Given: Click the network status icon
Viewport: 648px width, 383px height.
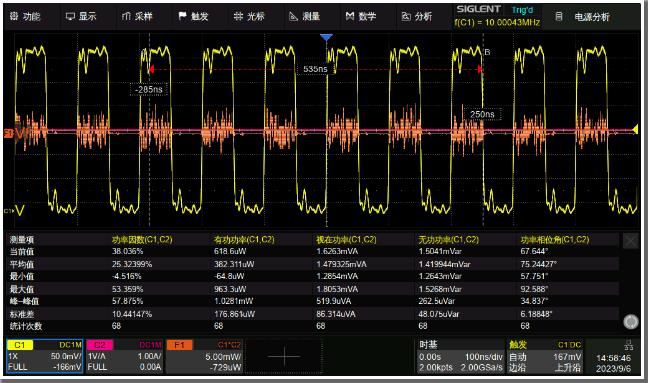Looking at the screenshot, I should [629, 345].
